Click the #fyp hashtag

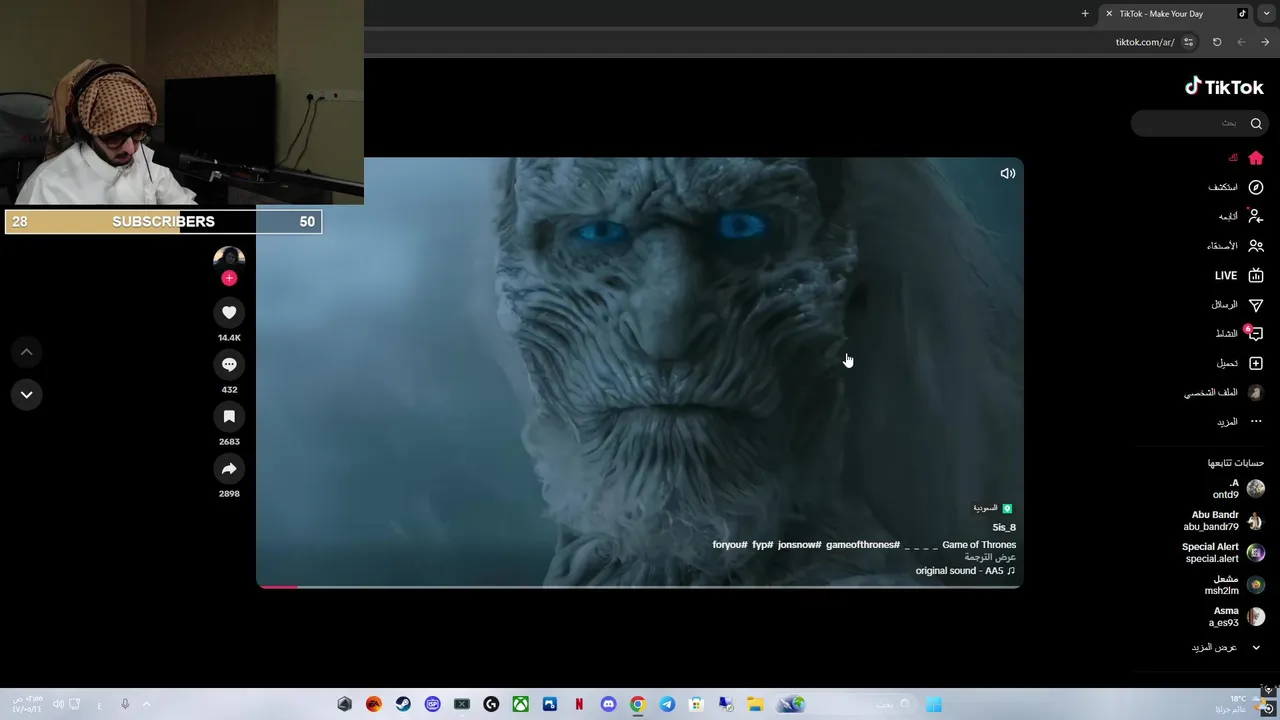pos(763,545)
